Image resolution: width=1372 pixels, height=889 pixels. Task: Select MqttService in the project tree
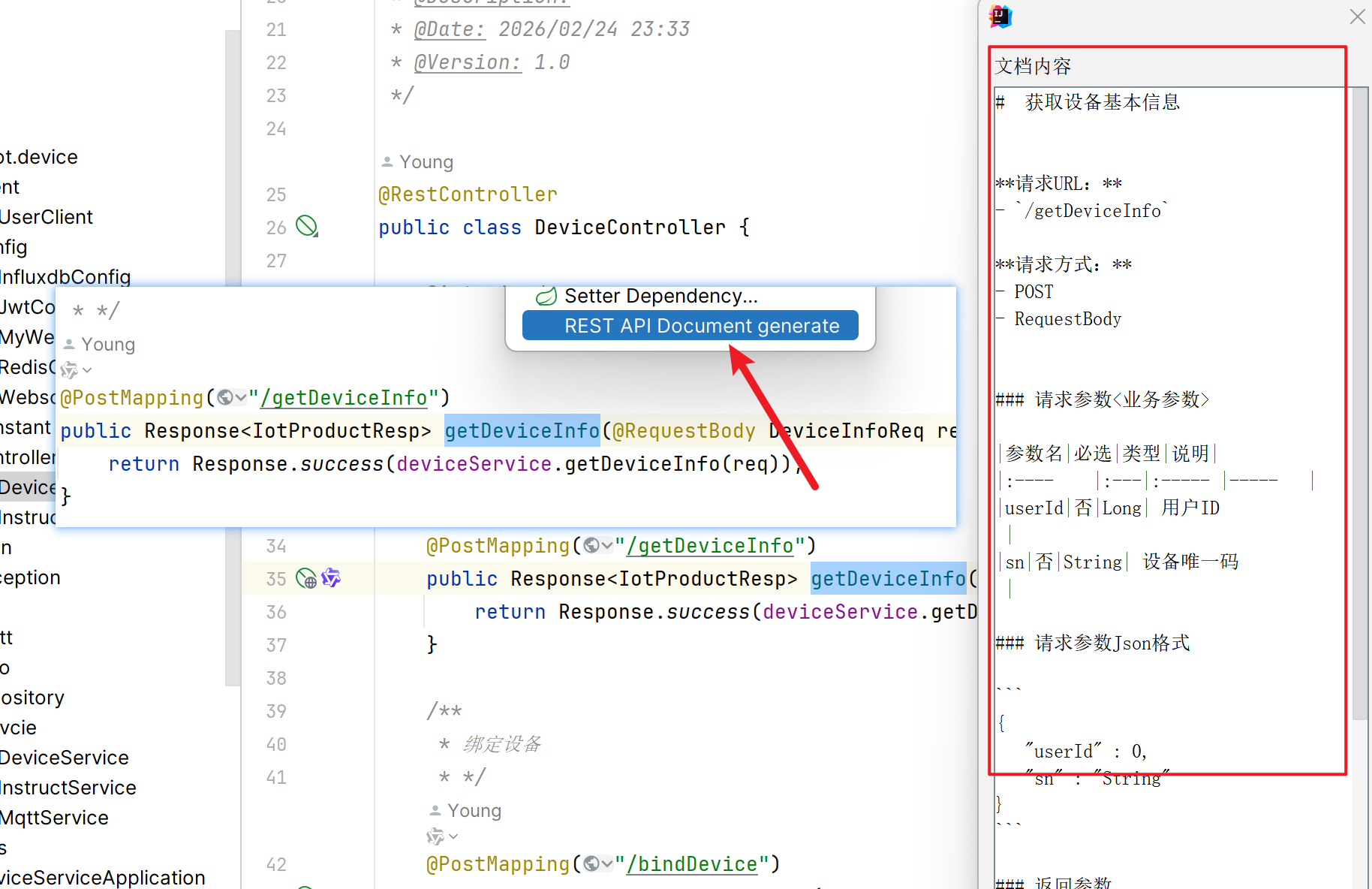click(54, 818)
